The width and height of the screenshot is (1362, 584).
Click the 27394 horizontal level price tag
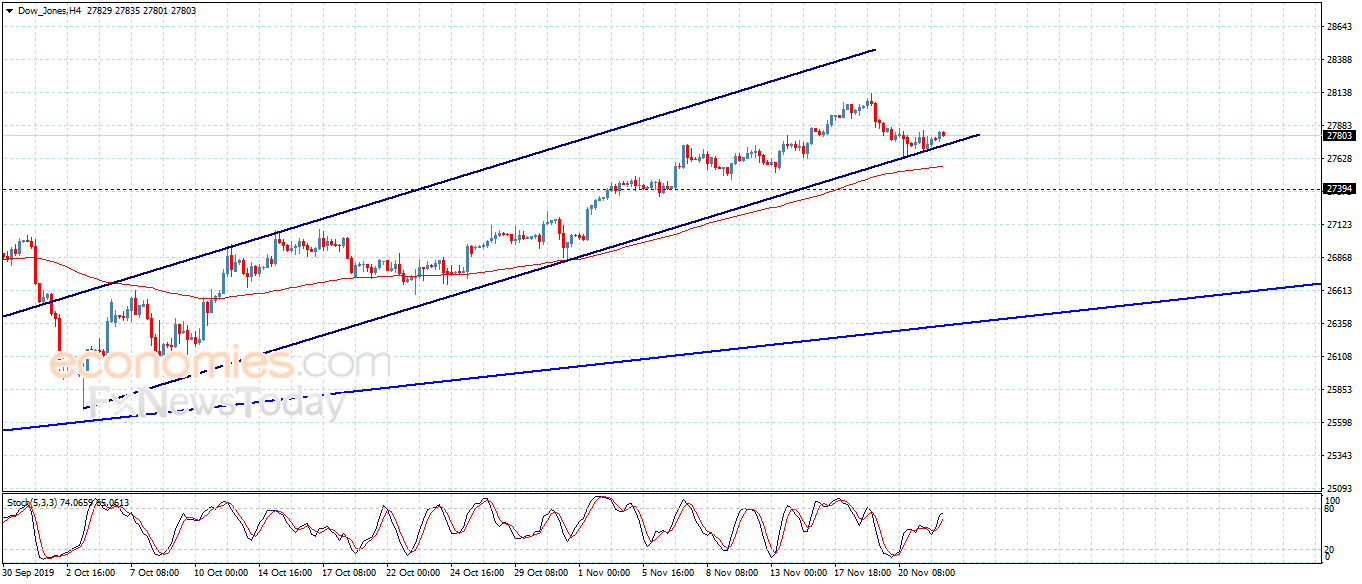pyautogui.click(x=1339, y=189)
